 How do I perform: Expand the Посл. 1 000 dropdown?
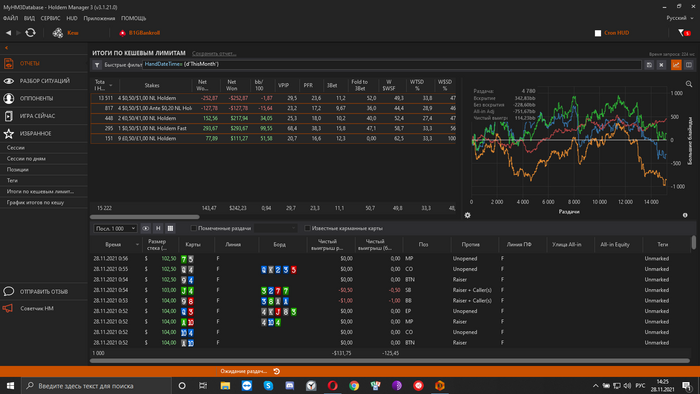click(x=115, y=228)
